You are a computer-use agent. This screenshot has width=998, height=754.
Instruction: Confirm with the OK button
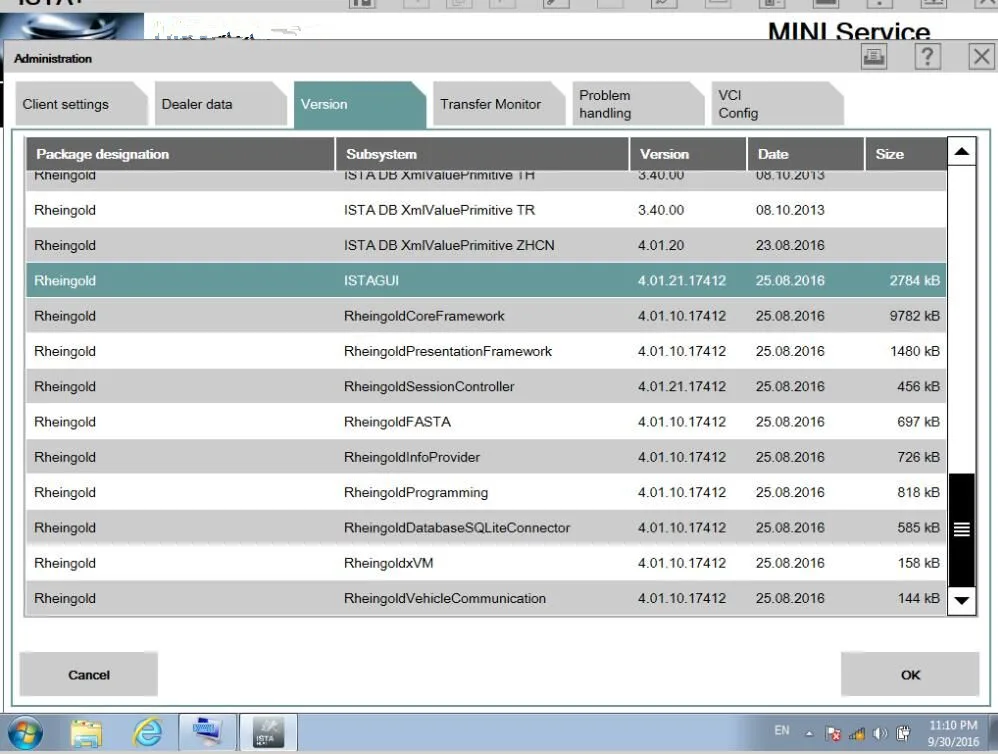(x=910, y=674)
